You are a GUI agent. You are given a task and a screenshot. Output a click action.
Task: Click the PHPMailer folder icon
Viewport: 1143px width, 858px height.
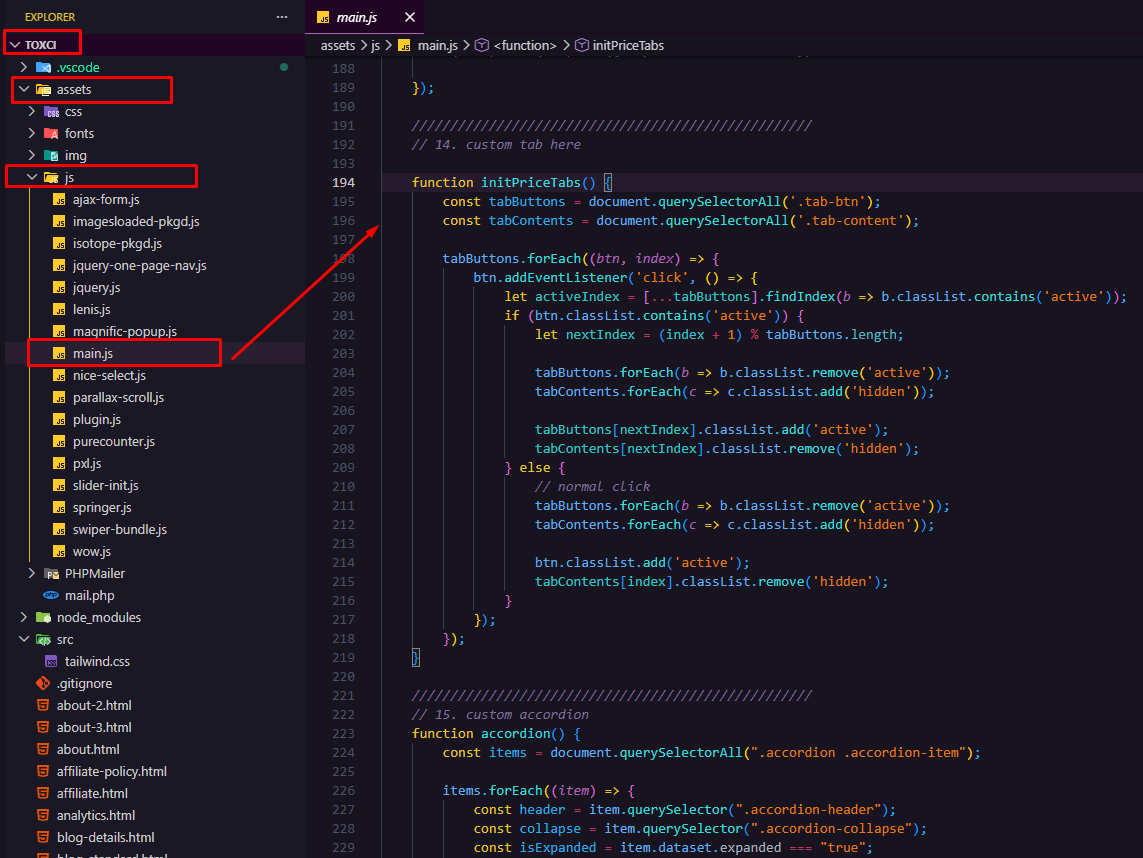51,574
